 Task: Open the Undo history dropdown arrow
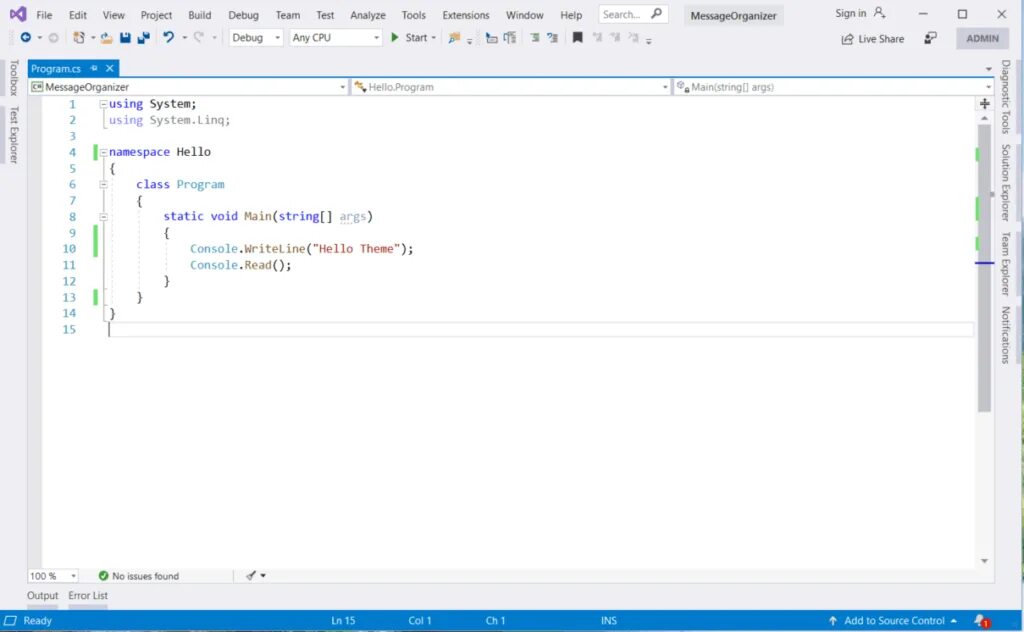185,38
